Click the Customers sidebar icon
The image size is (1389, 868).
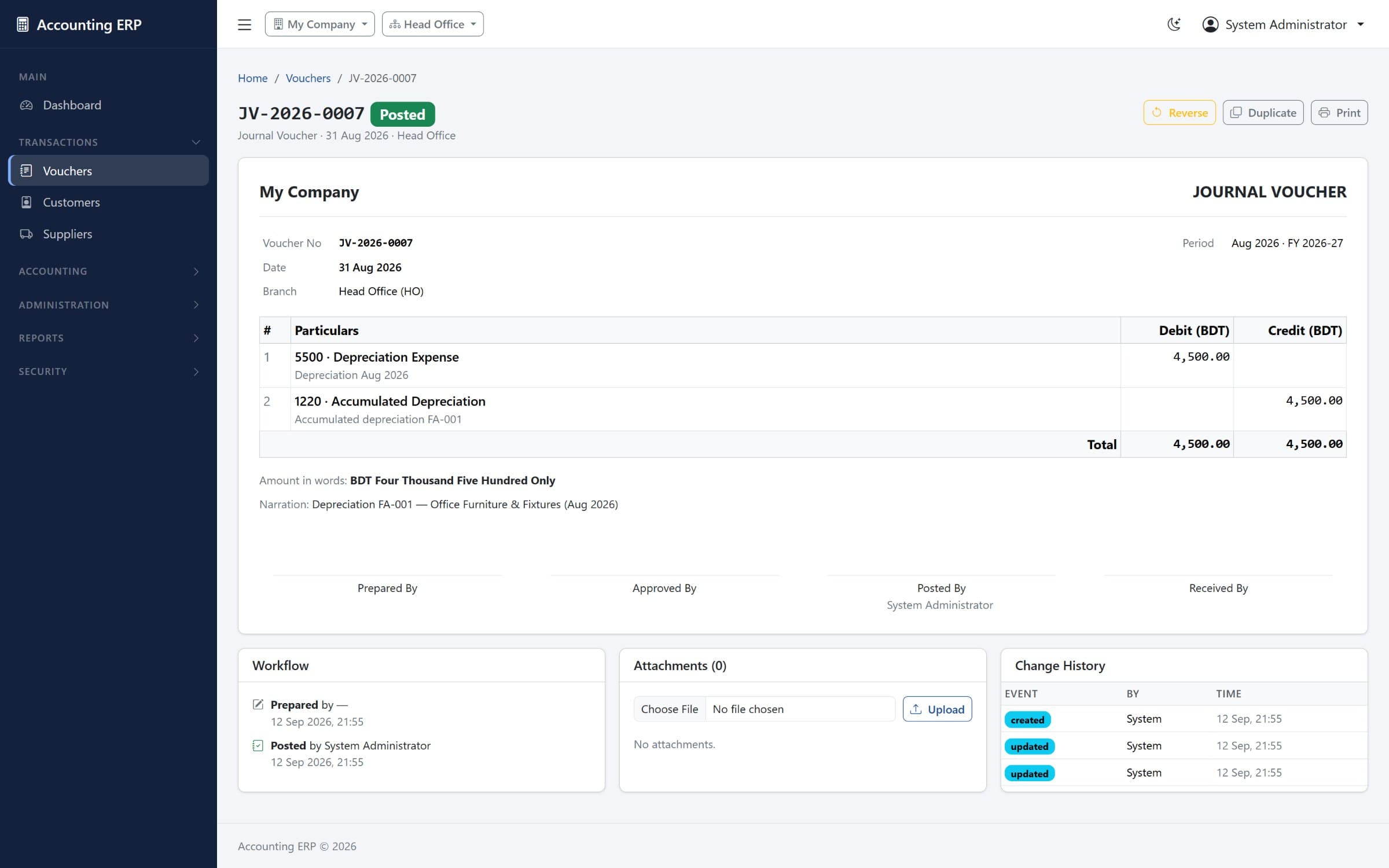click(26, 203)
